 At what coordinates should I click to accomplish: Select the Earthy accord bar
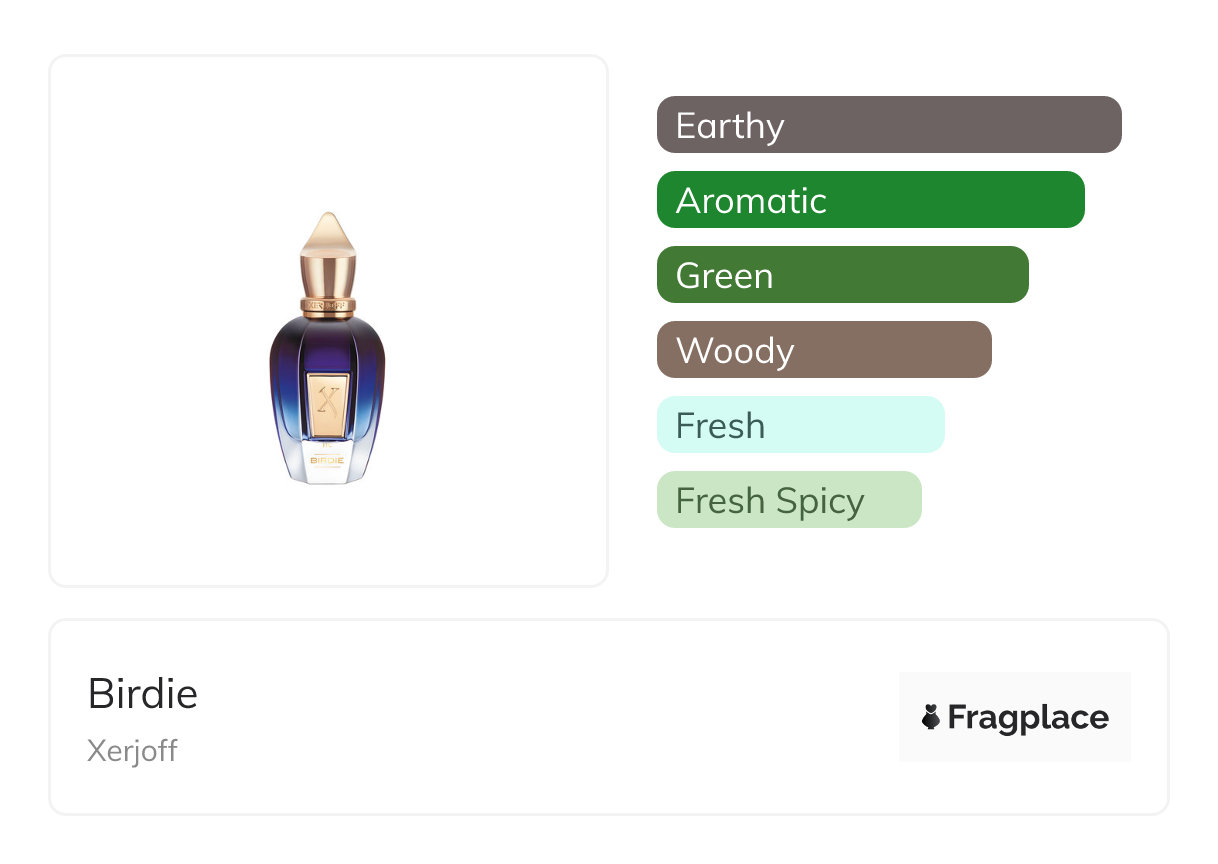[888, 125]
